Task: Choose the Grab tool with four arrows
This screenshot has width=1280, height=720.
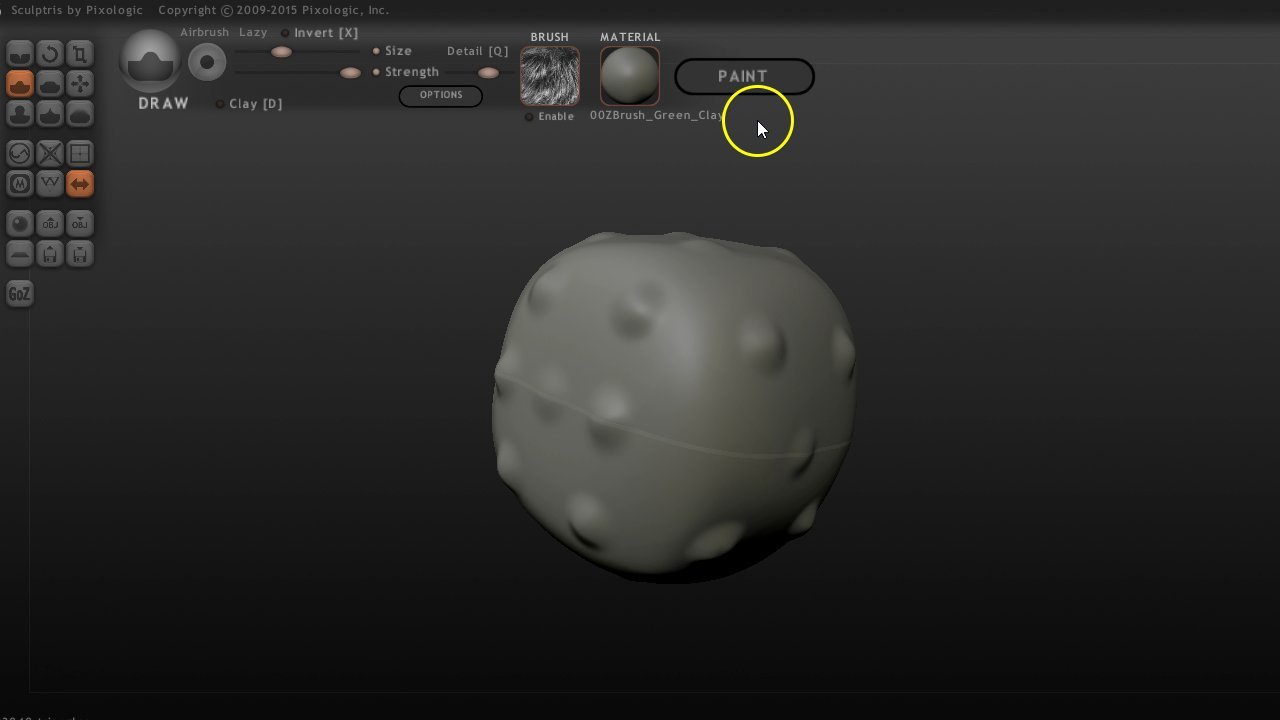Action: [x=80, y=84]
